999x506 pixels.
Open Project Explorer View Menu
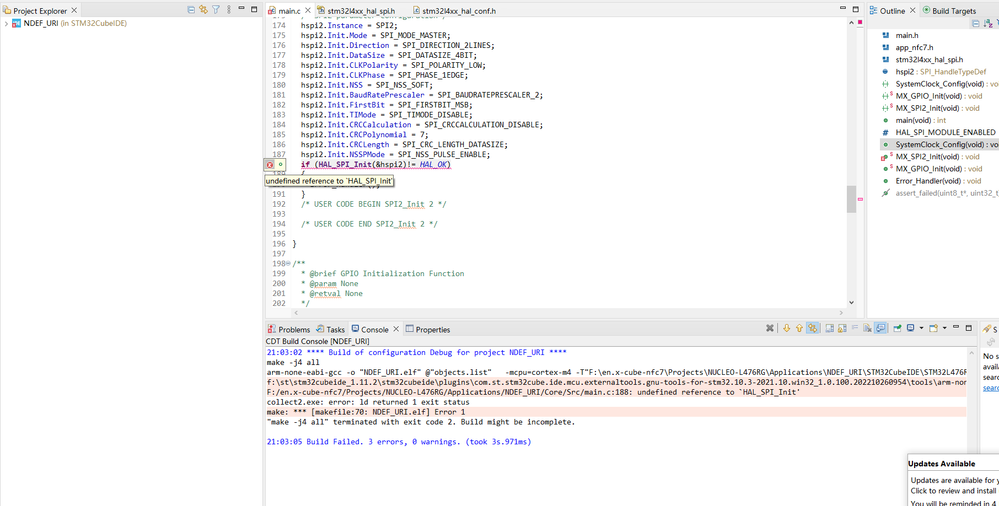pos(227,10)
